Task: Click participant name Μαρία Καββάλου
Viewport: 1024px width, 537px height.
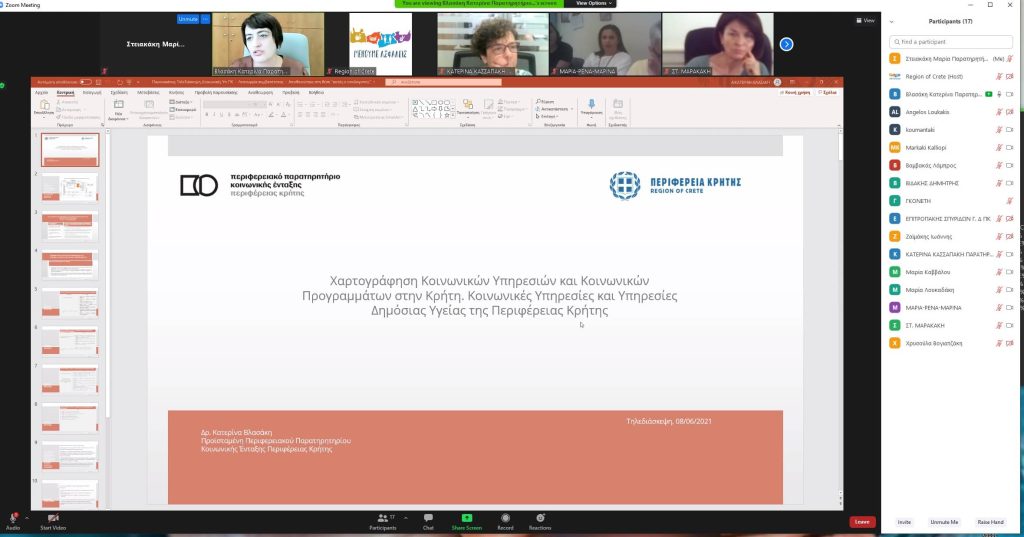Action: click(927, 272)
